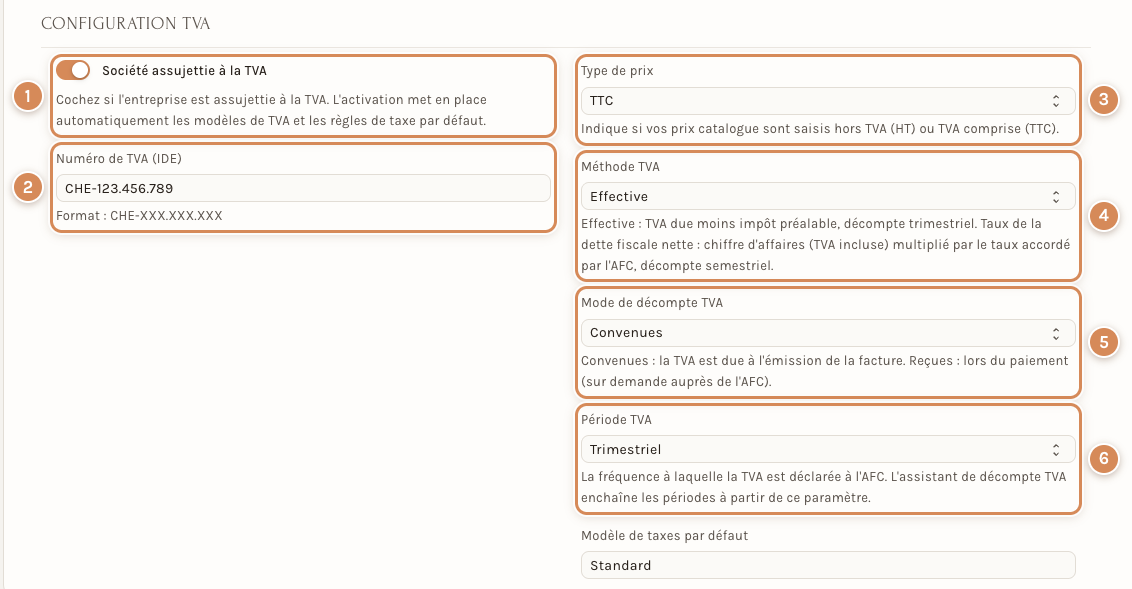Click the up-down arrows on TTC select
The height and width of the screenshot is (589, 1132).
[1055, 101]
